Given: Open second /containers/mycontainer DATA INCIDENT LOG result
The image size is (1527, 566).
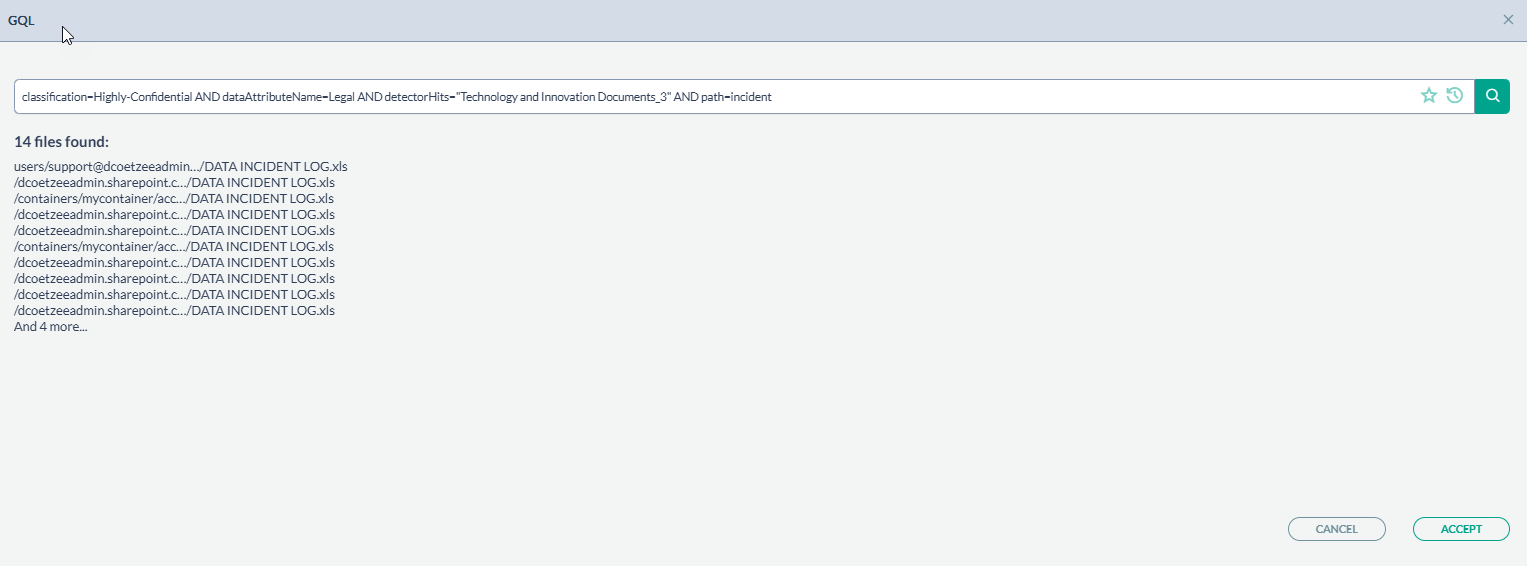Looking at the screenshot, I should click(174, 246).
